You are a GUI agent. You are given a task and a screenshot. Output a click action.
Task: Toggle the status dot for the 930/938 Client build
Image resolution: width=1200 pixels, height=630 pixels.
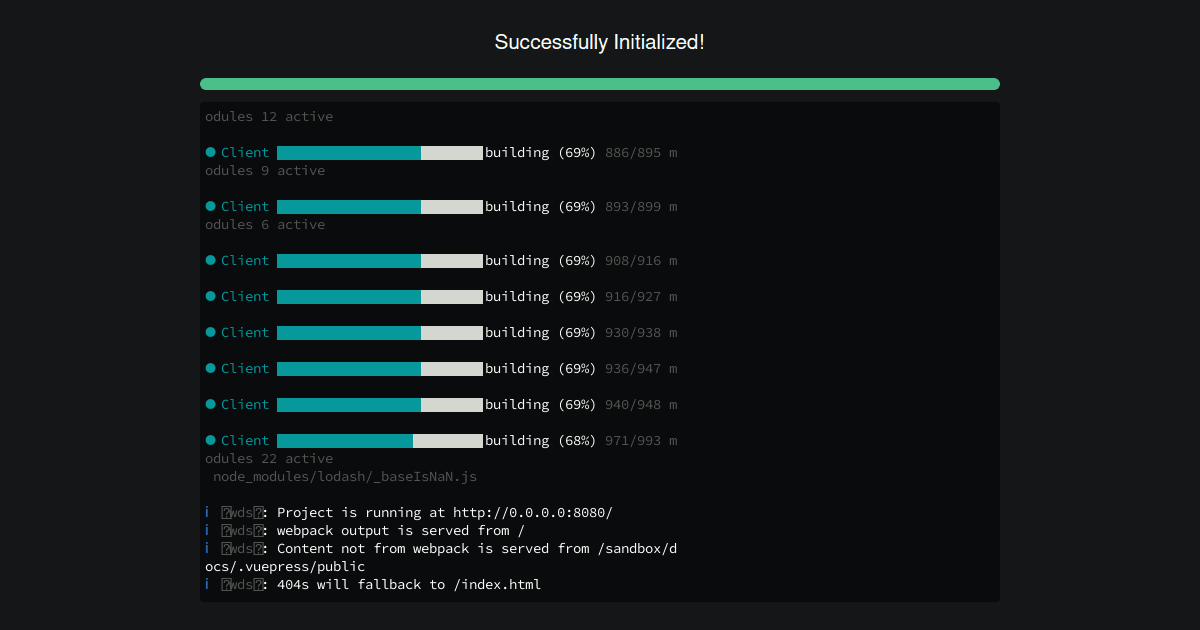pyautogui.click(x=210, y=332)
